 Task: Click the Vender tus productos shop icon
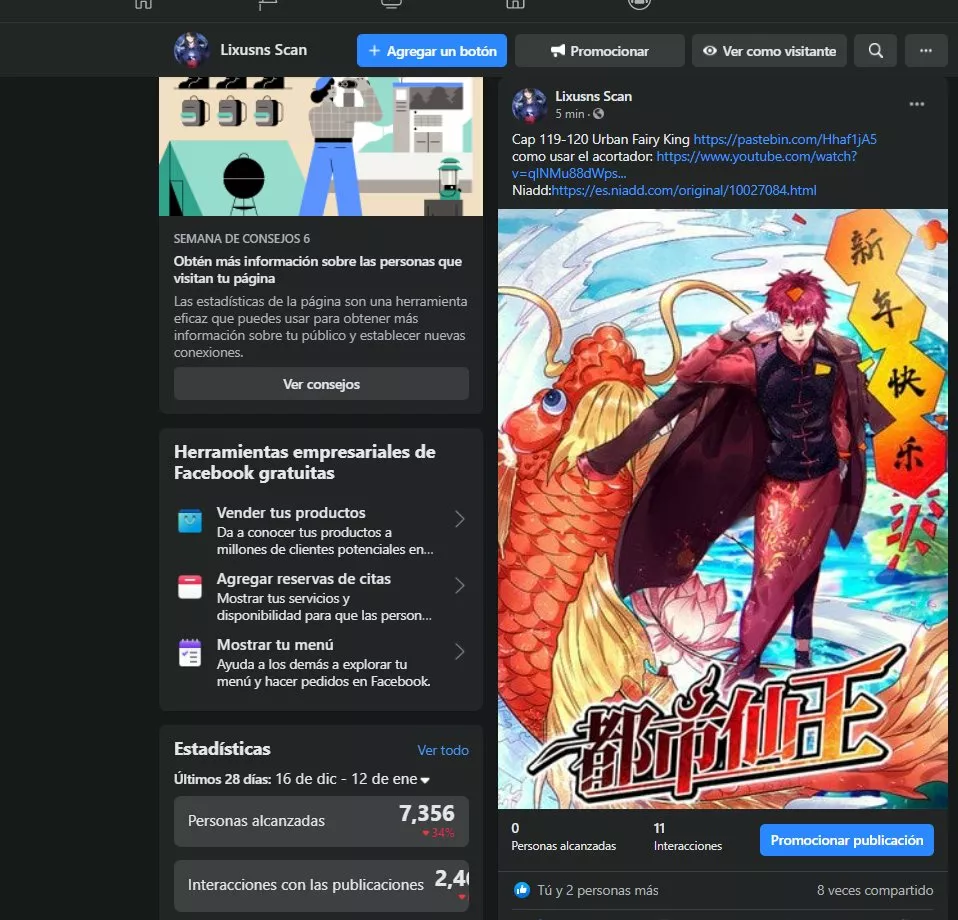coord(190,521)
